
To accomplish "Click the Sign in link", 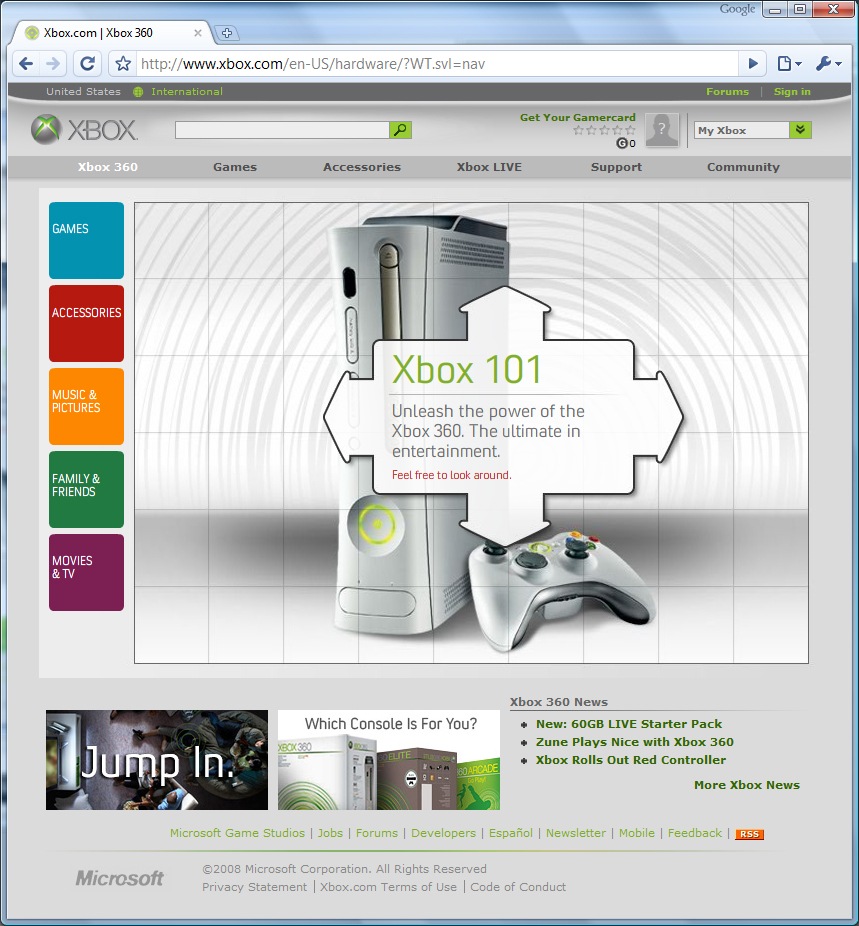I will tap(792, 92).
